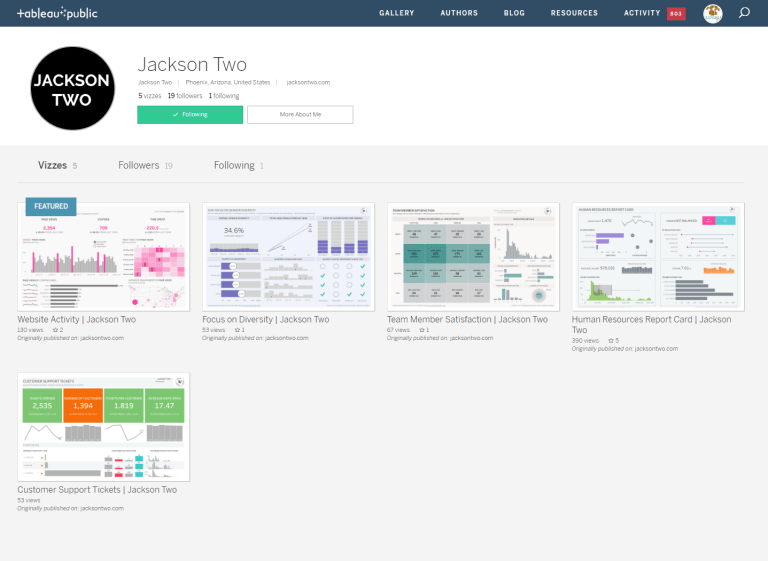Open the user profile avatar
Viewport: 768px width, 561px height.
[x=713, y=13]
